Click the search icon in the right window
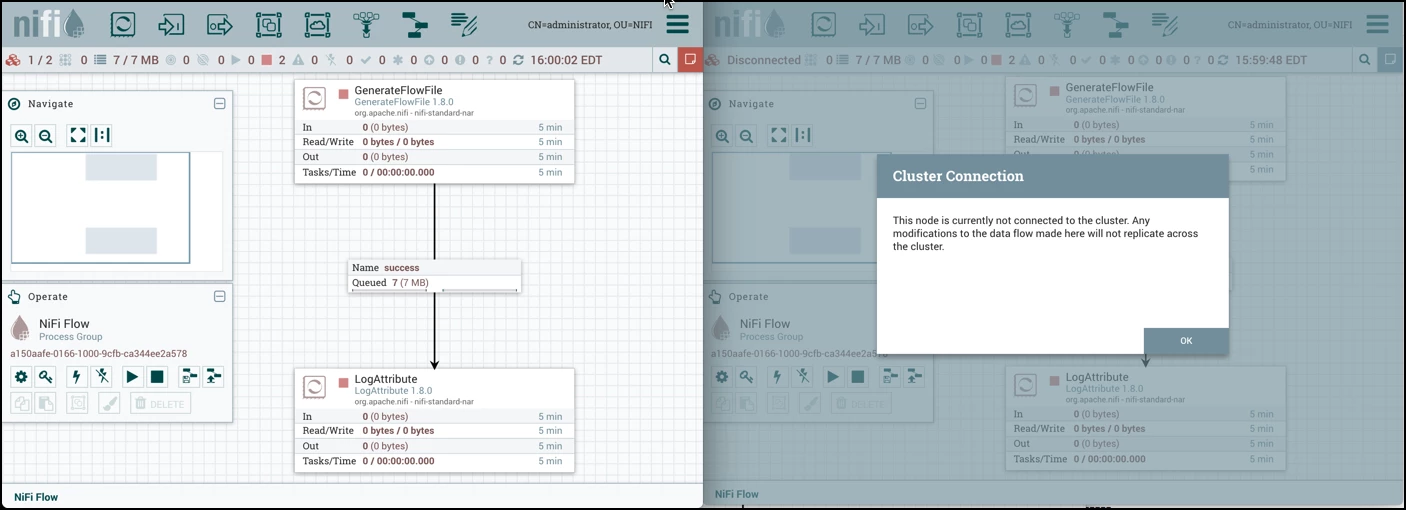 pos(1366,60)
